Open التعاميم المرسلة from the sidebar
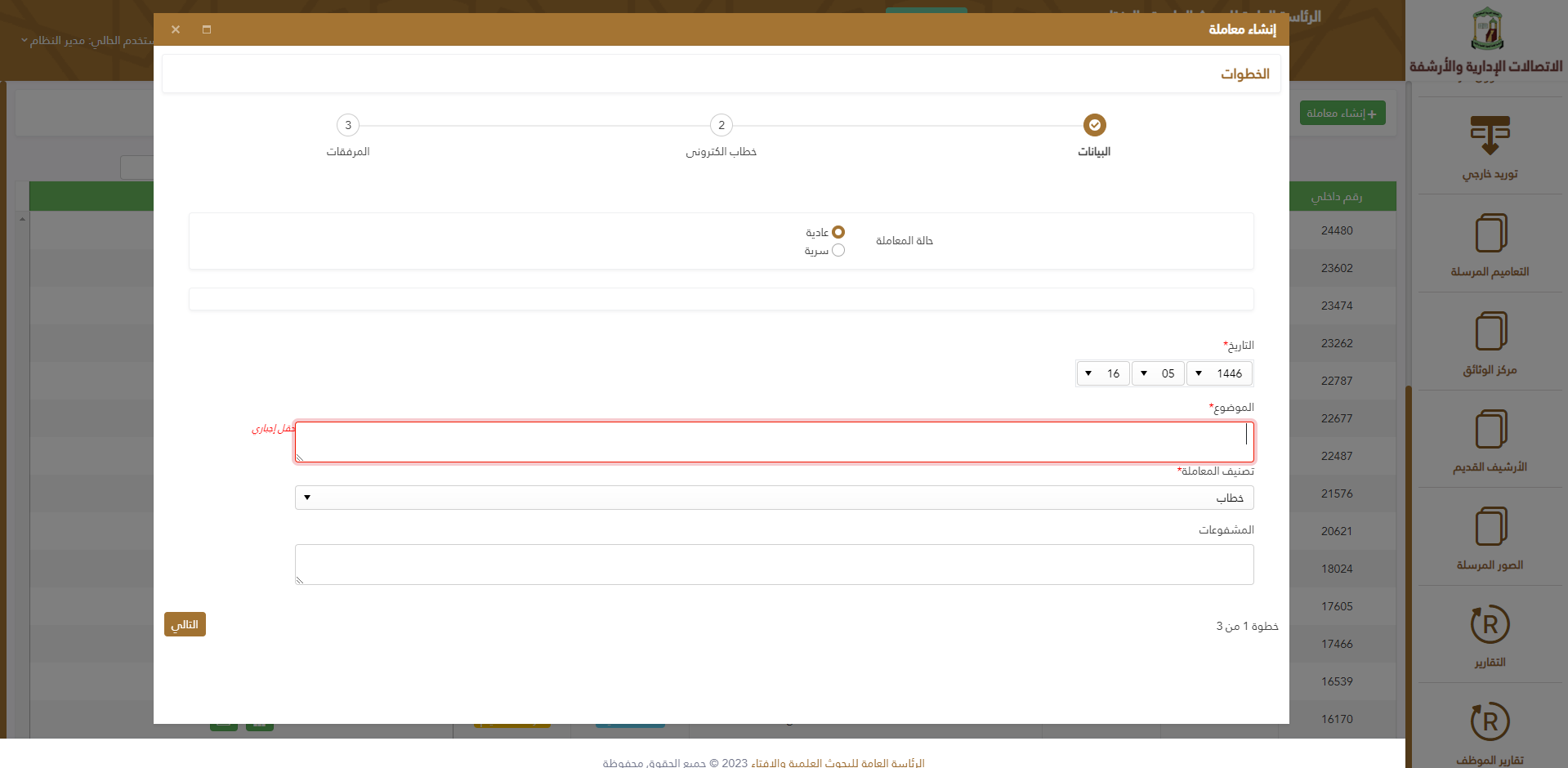 (x=1490, y=234)
